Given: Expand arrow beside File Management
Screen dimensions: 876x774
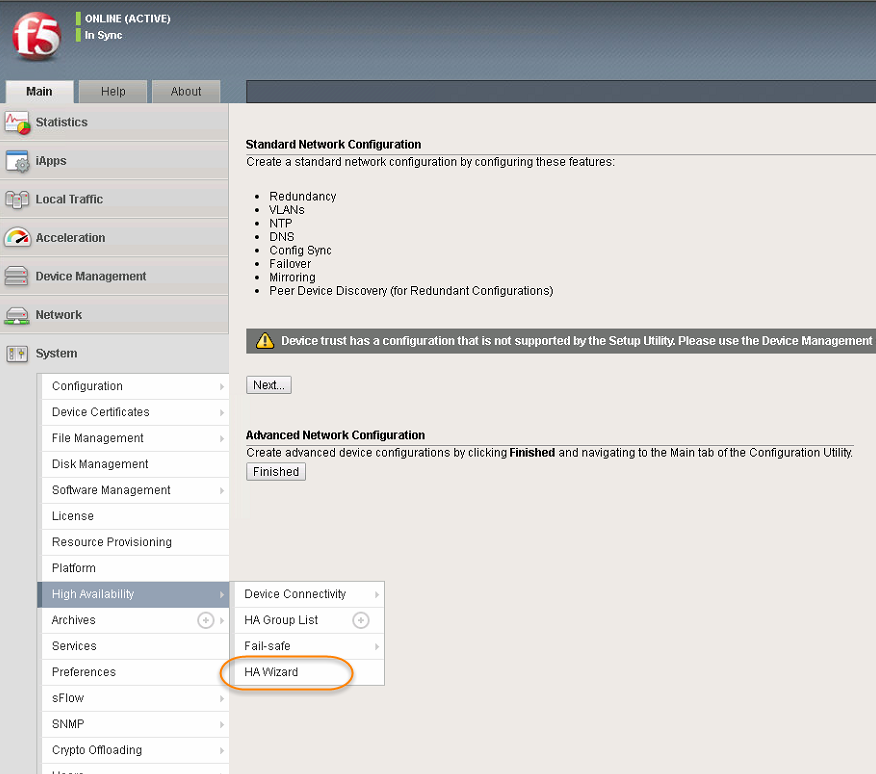Looking at the screenshot, I should coord(222,439).
